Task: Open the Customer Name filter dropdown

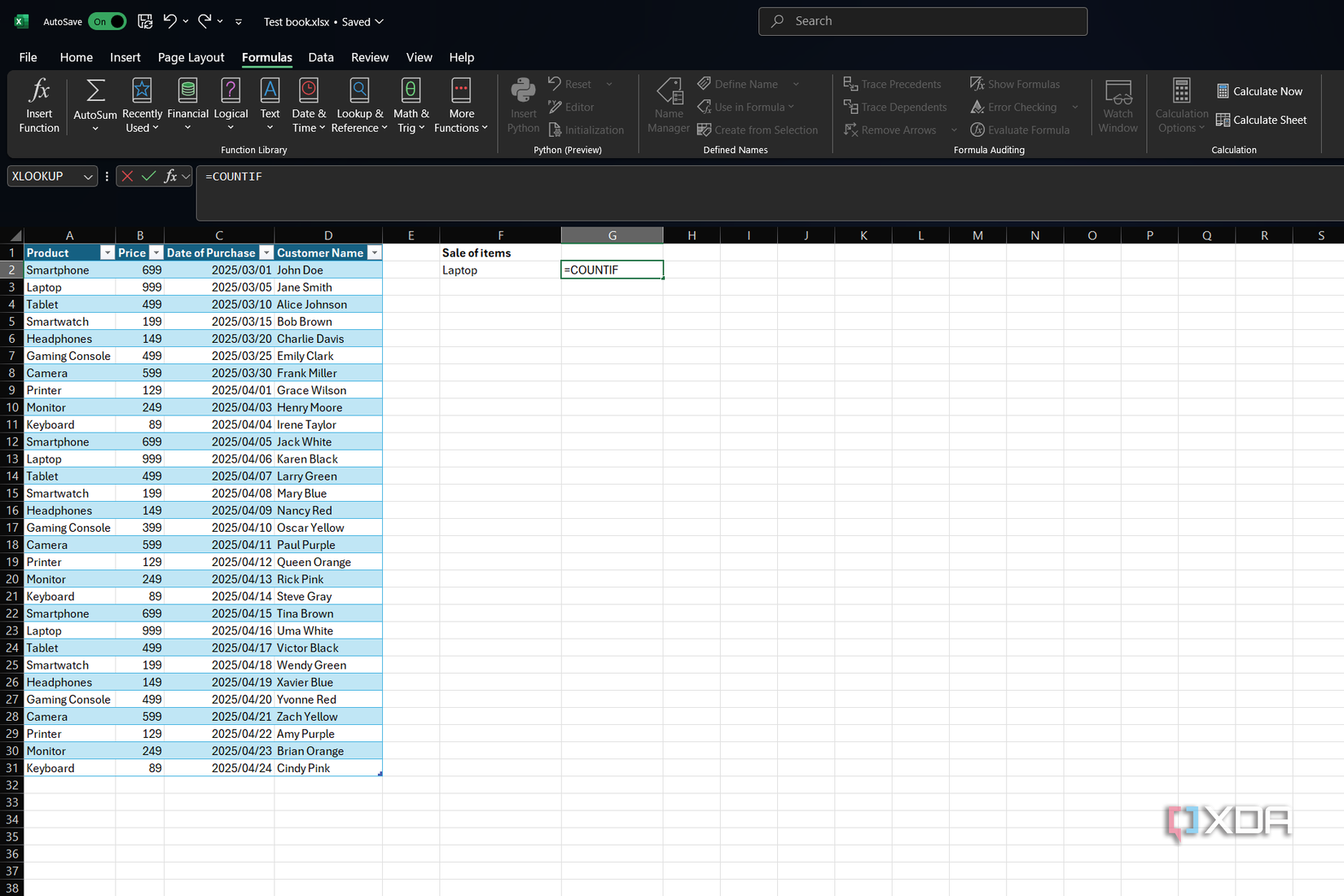Action: pos(374,253)
